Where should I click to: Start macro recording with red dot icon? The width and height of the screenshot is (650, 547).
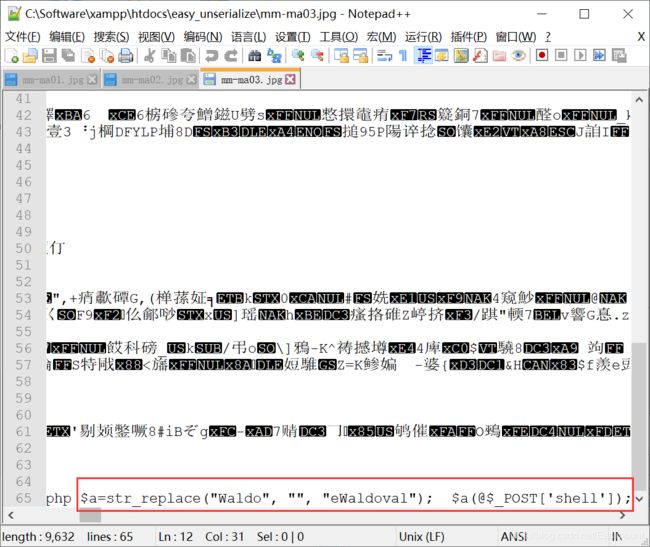[542, 56]
